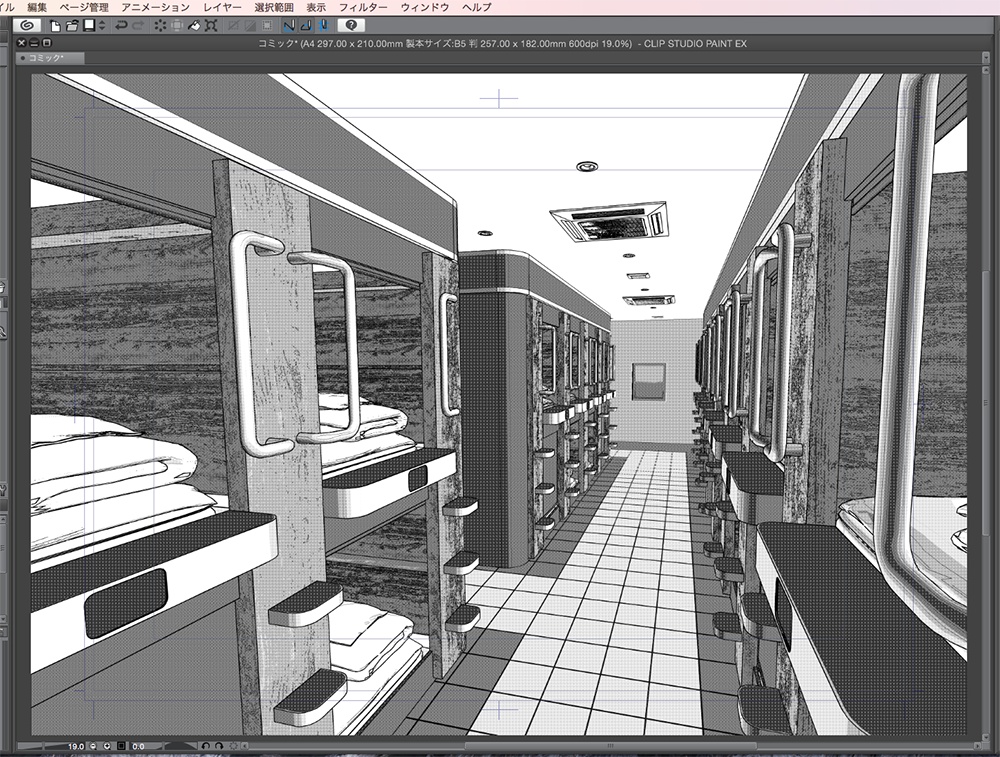The width and height of the screenshot is (1000, 757).
Task: Toggle snap to special ruler
Action: pos(306,26)
